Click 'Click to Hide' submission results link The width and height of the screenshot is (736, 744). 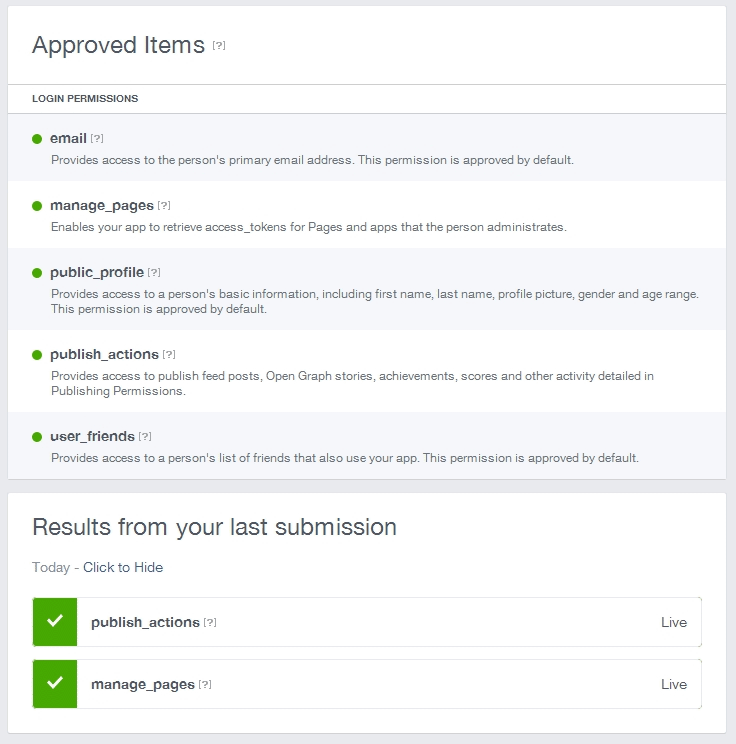click(123, 567)
